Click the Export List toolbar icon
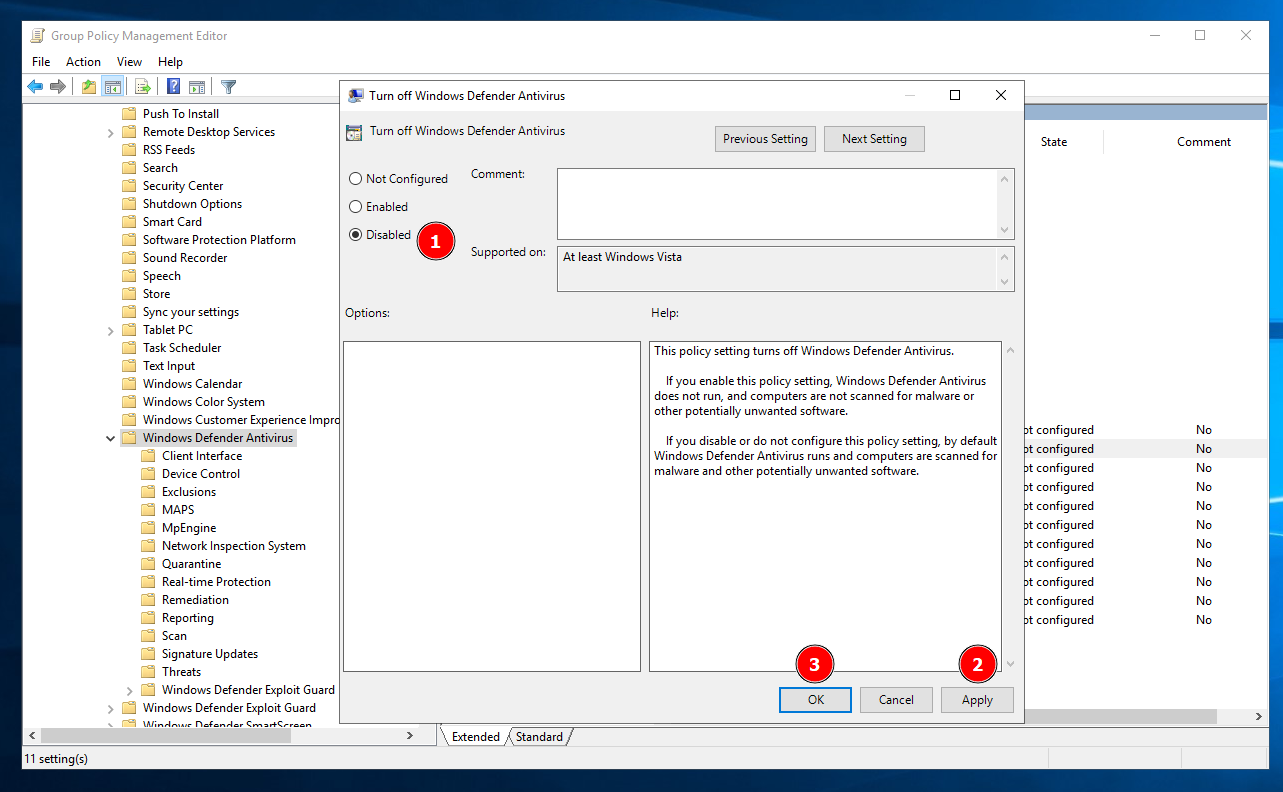Screen dimensions: 1283x792 point(143,87)
